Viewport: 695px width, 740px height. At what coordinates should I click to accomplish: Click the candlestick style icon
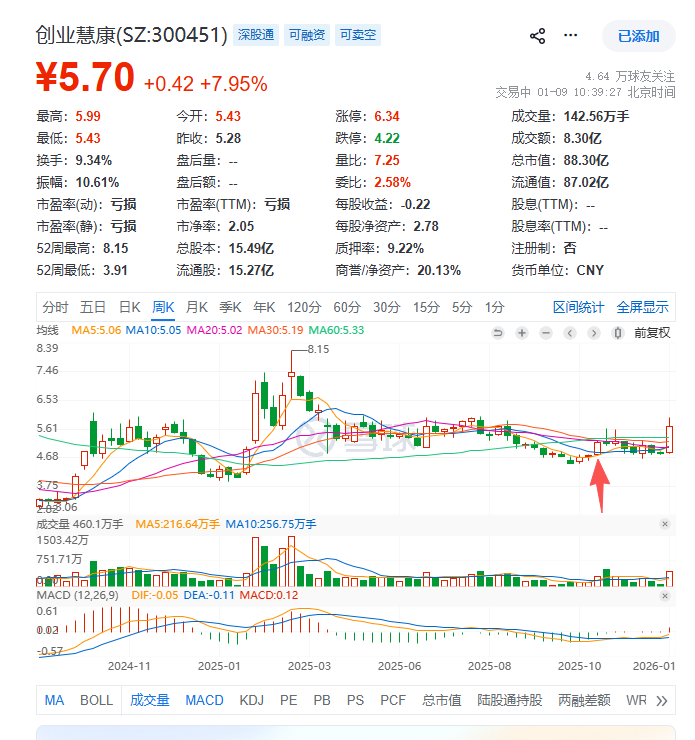pos(618,333)
